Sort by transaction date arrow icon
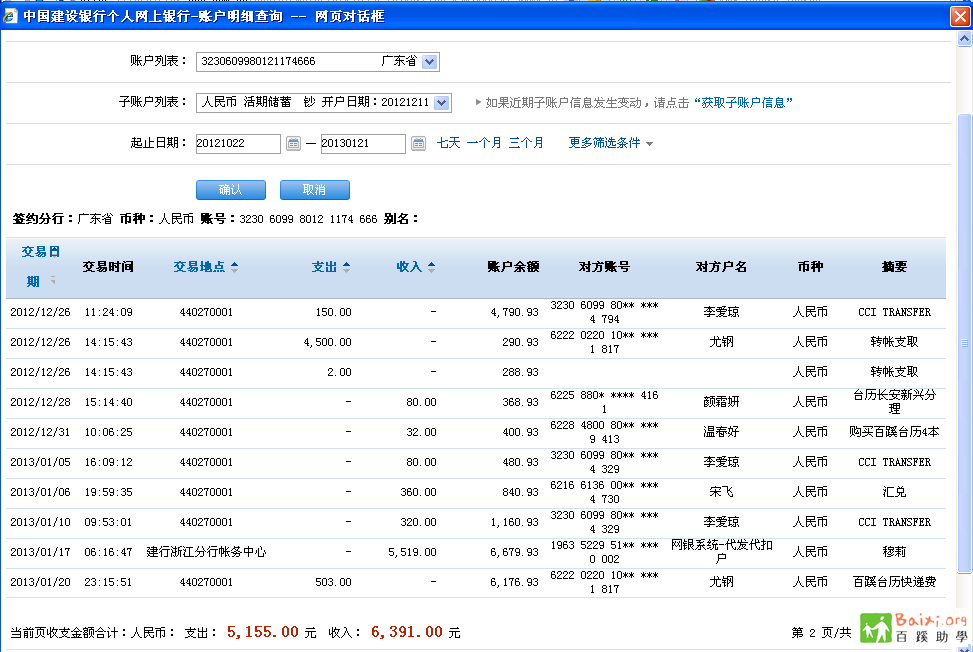The height and width of the screenshot is (652, 973). [x=53, y=280]
